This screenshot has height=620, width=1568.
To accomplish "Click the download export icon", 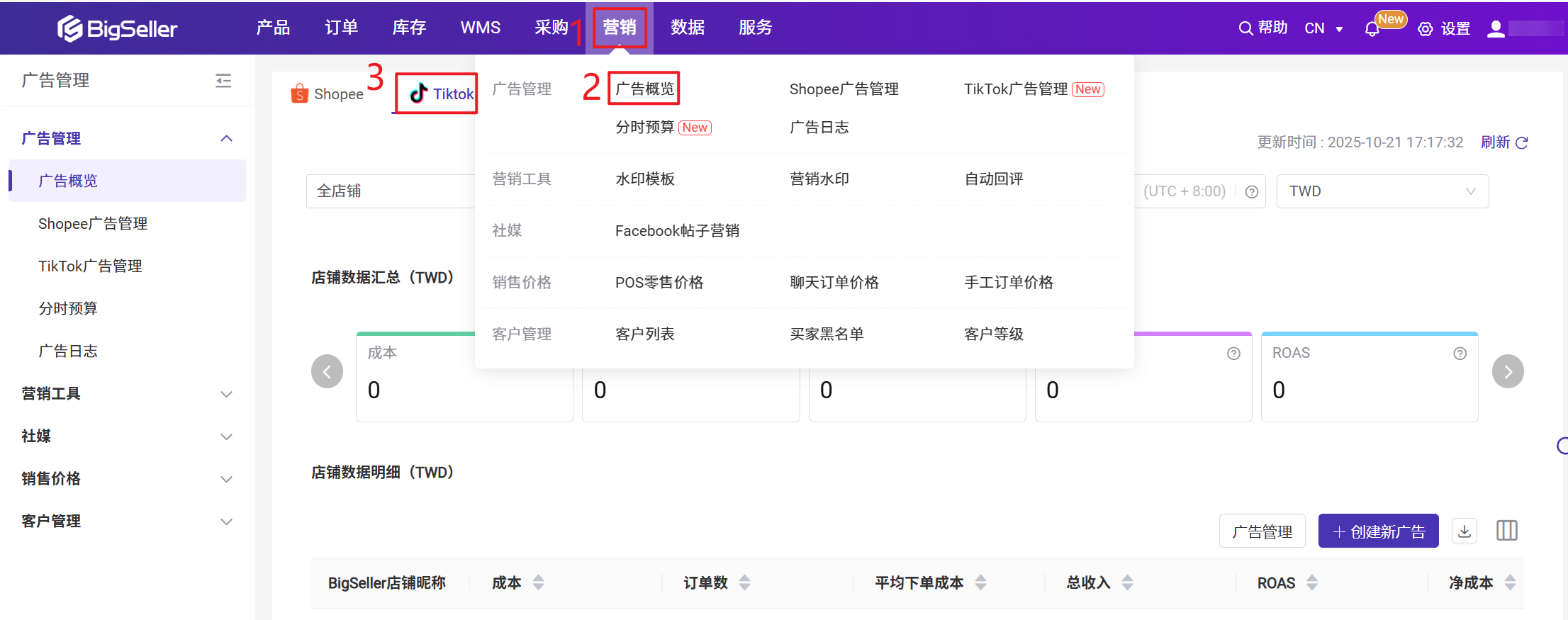I will (1465, 531).
